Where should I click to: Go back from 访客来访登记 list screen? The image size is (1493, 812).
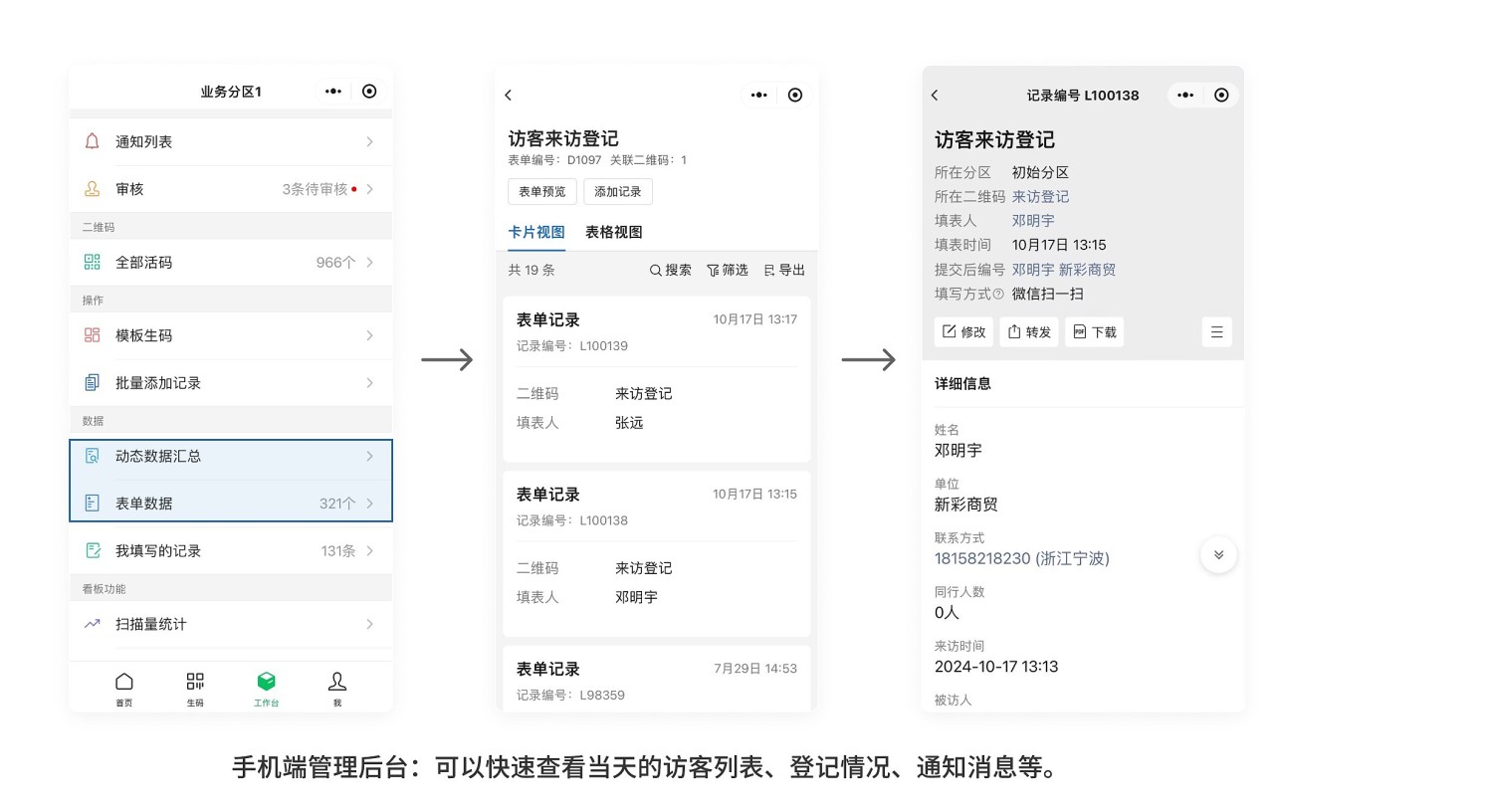click(x=509, y=95)
